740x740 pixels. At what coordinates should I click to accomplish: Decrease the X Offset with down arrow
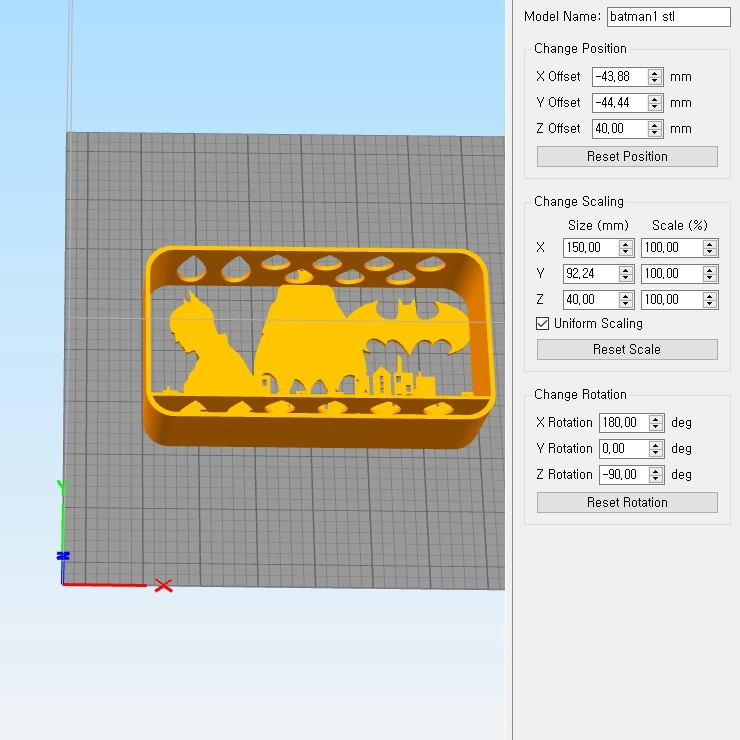point(655,81)
